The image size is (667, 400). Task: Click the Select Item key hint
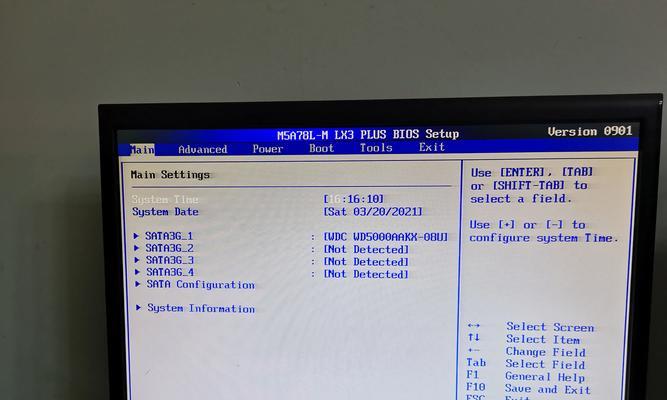coord(543,340)
